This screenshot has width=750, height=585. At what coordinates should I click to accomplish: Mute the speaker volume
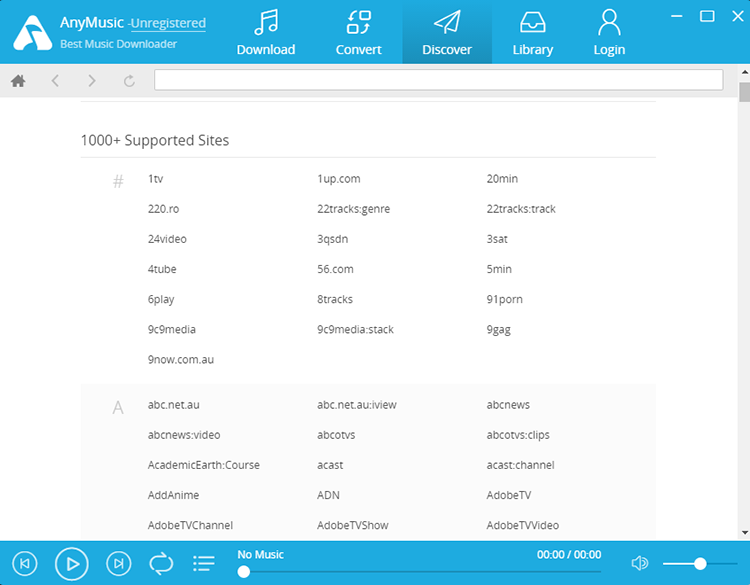coord(640,563)
